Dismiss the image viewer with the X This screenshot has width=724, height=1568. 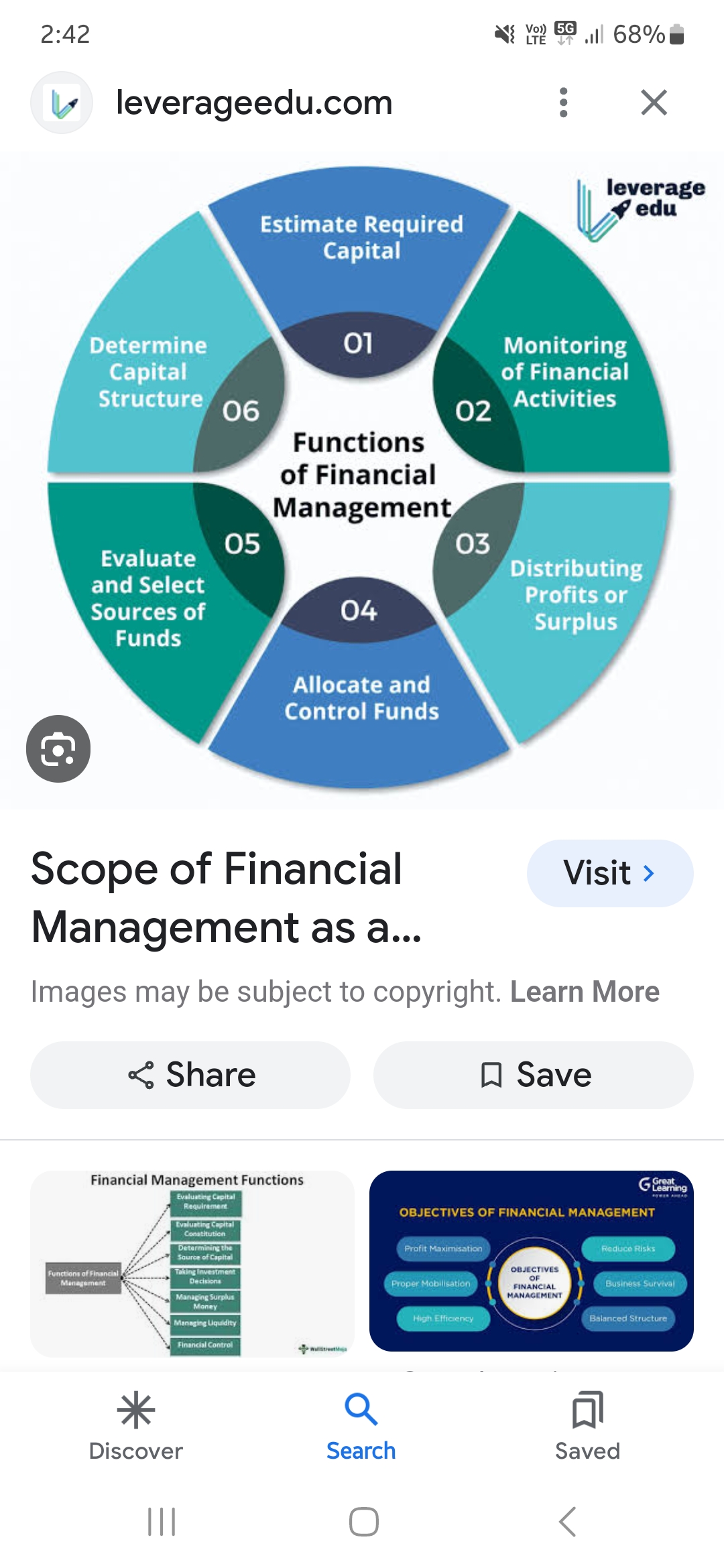654,103
